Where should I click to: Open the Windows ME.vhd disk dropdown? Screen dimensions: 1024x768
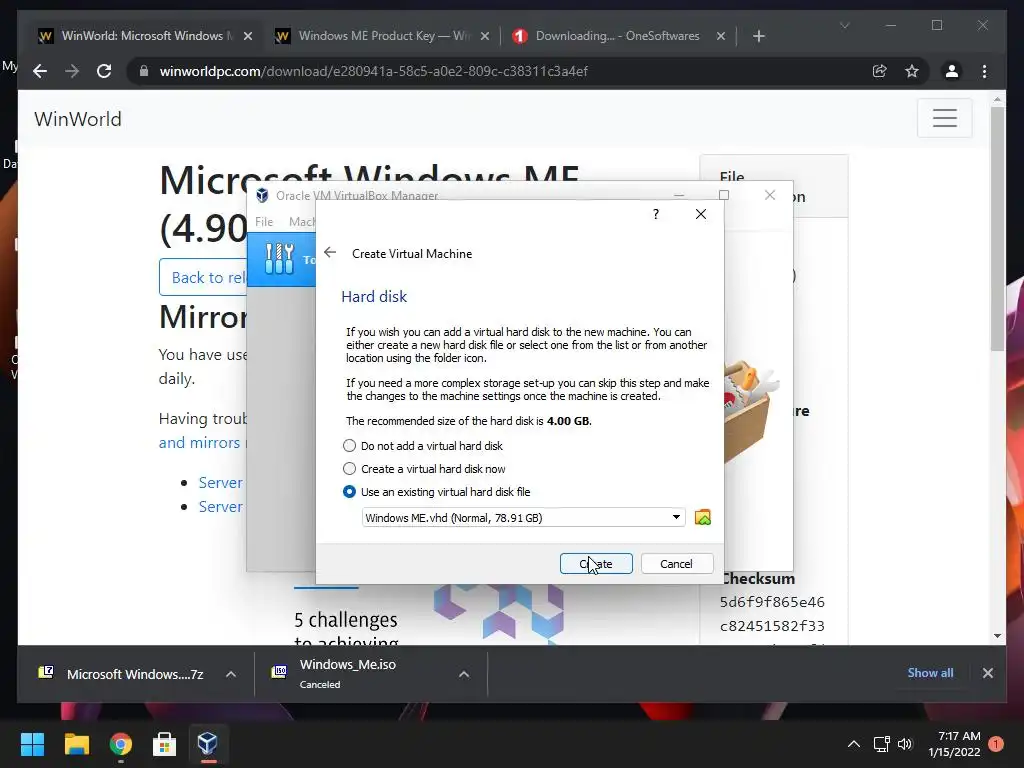pos(524,517)
